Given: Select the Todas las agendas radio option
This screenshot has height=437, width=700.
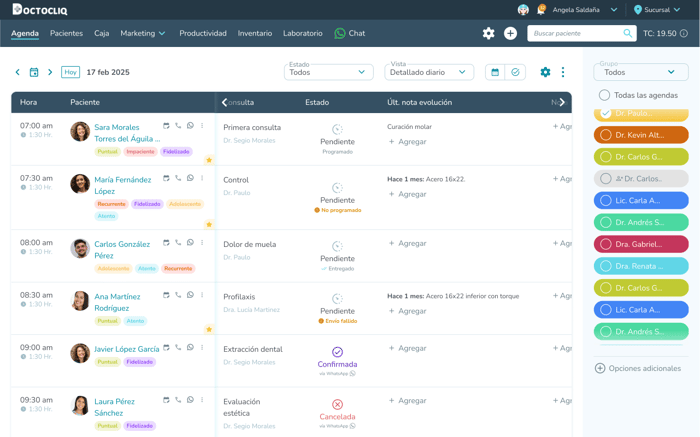Looking at the screenshot, I should pos(605,96).
